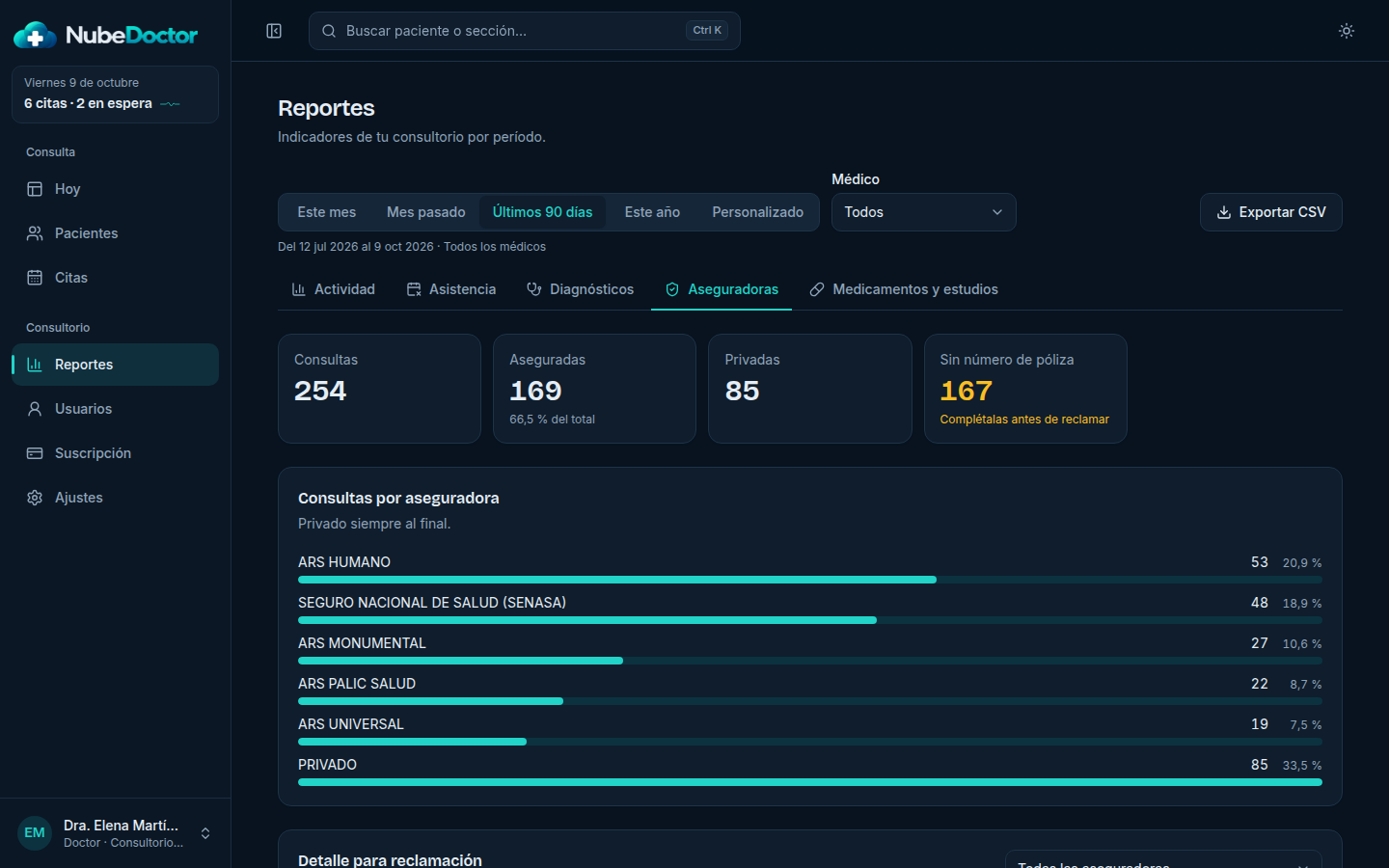
Task: Select Reportes in the sidebar
Action: point(115,365)
